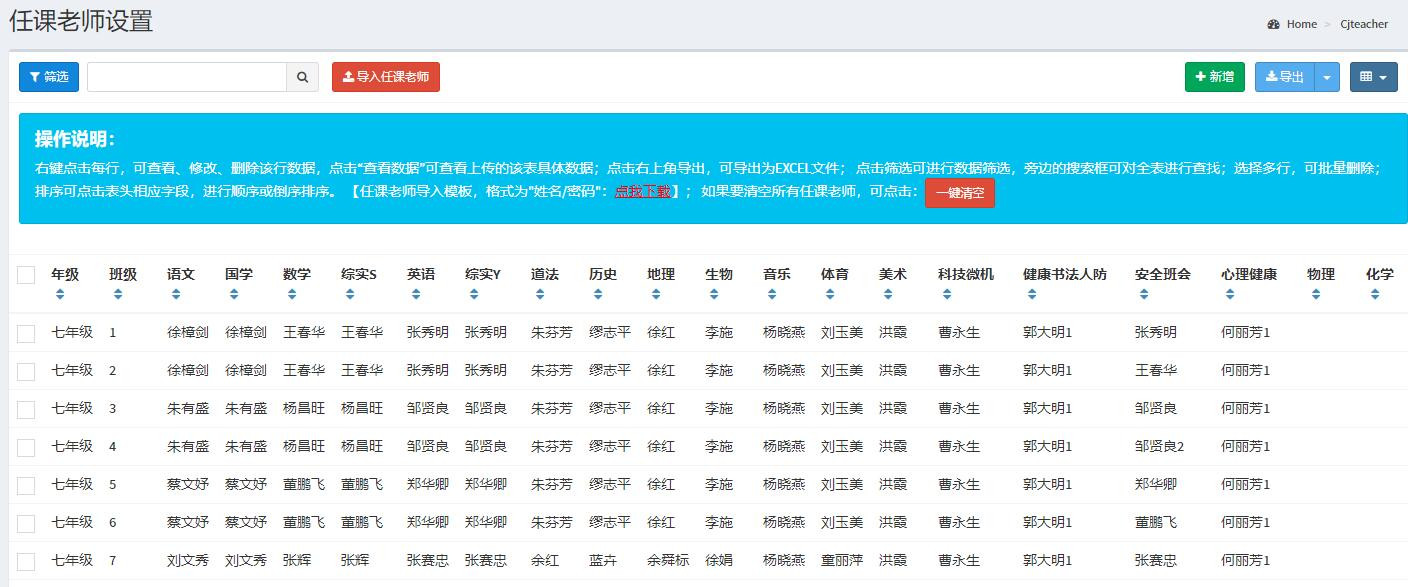The image size is (1408, 587).
Task: Click sort icon under 英语 column
Action: (416, 294)
